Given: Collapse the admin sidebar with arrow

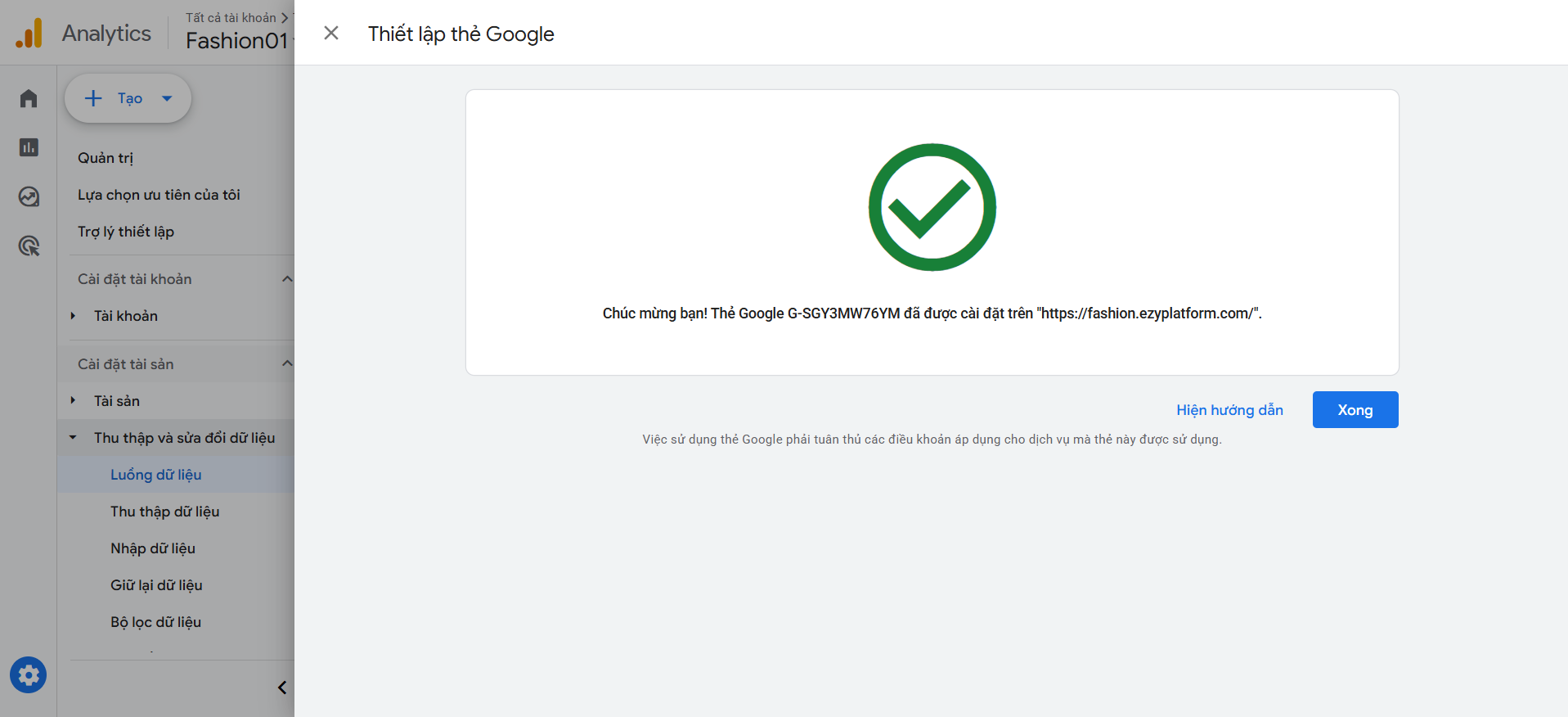Looking at the screenshot, I should [282, 688].
